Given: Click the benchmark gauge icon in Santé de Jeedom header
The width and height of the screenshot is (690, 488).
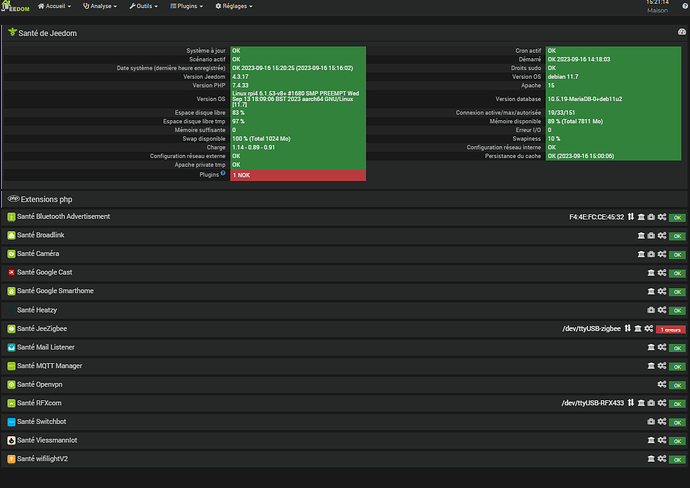Looking at the screenshot, I should [682, 32].
